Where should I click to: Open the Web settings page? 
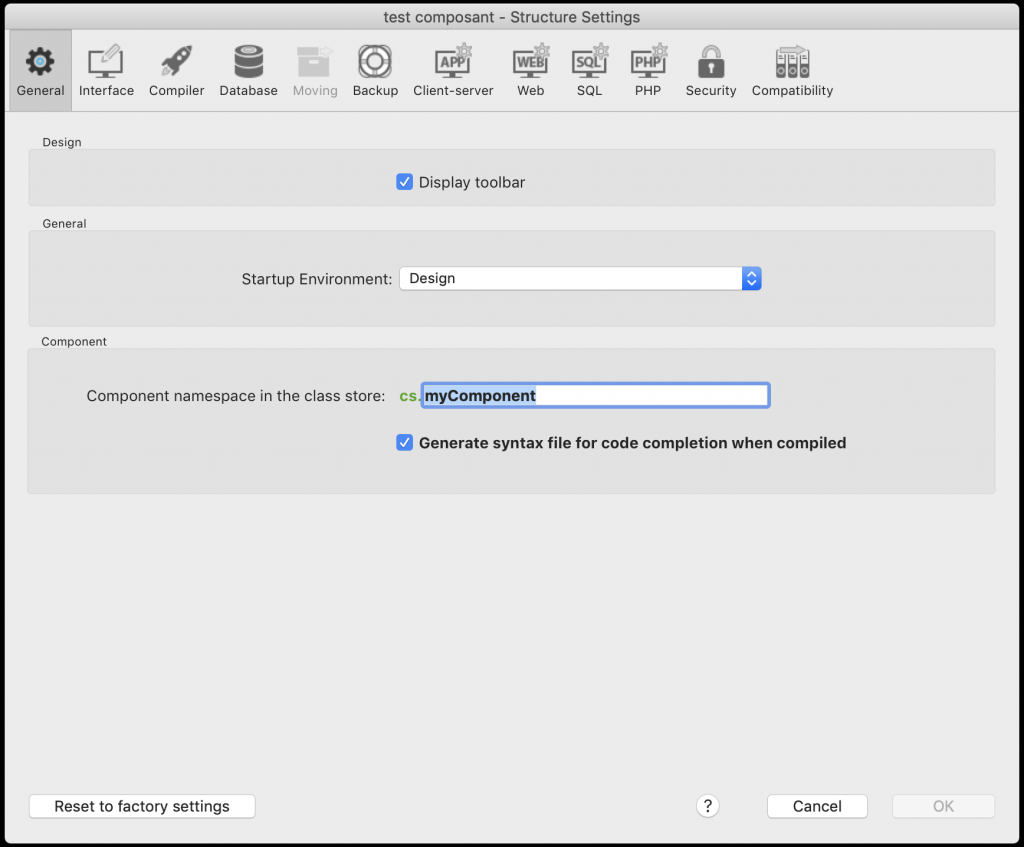pos(530,71)
